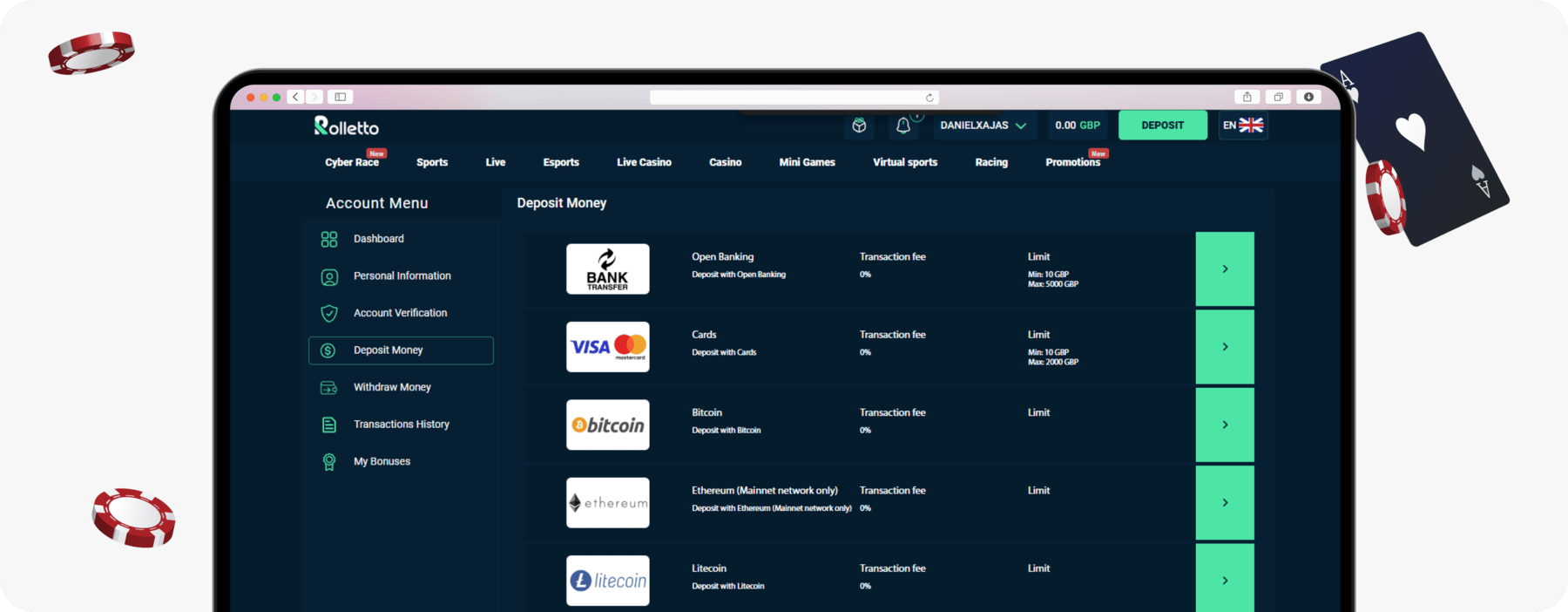The image size is (1568, 612).
Task: Click the 'Max: 5000 GBP' limit text
Action: pyautogui.click(x=1053, y=284)
